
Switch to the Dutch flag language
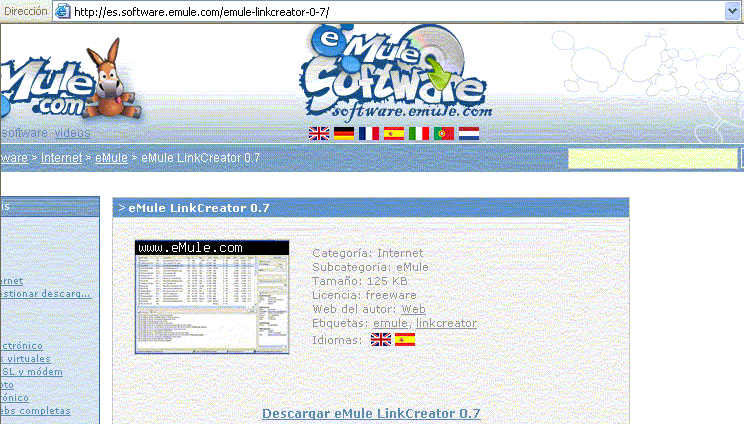pos(469,134)
